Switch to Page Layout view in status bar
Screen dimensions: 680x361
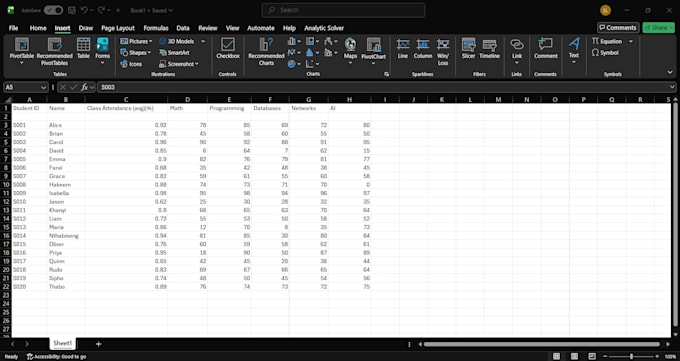coord(574,357)
